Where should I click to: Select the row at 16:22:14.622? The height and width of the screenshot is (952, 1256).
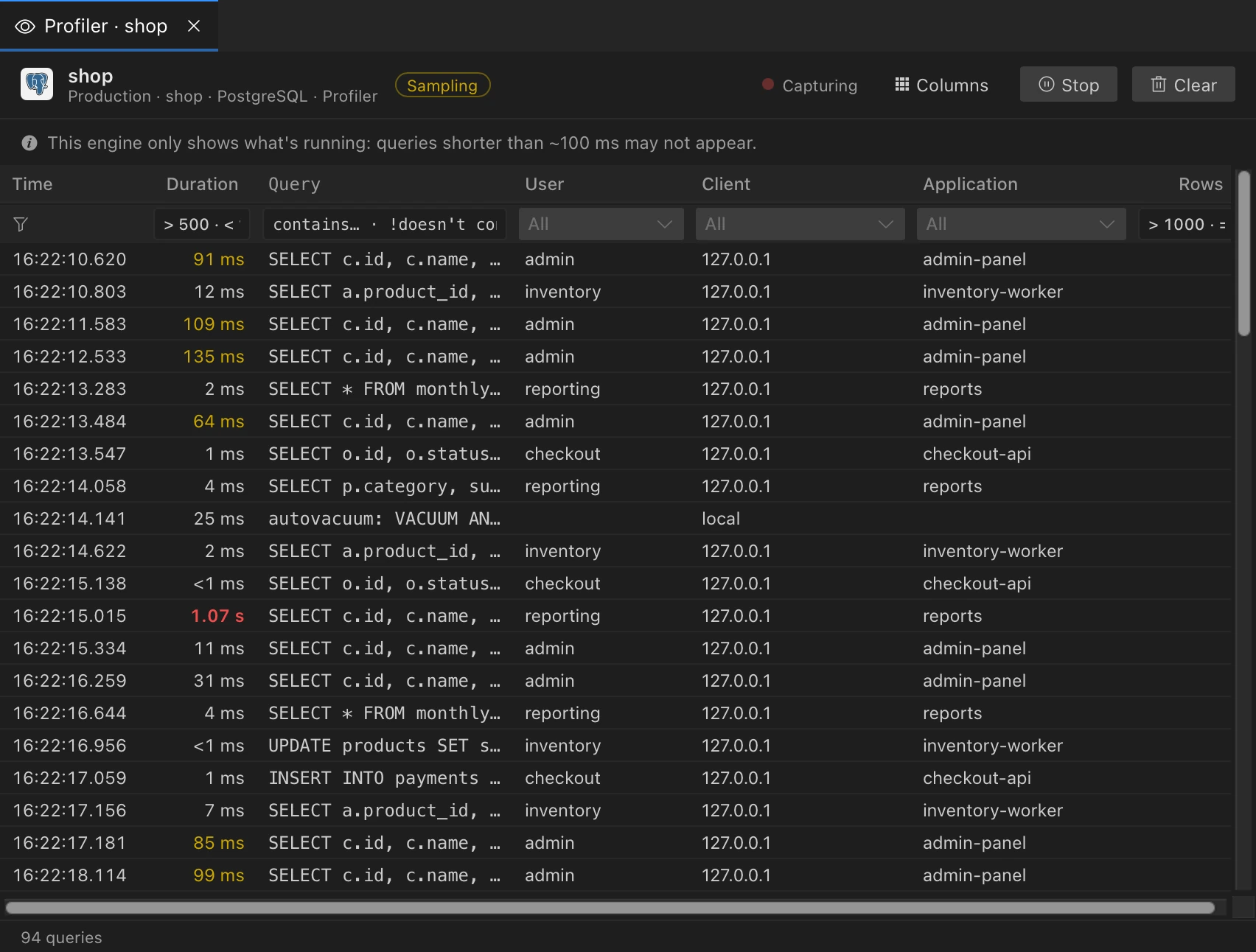coord(616,551)
